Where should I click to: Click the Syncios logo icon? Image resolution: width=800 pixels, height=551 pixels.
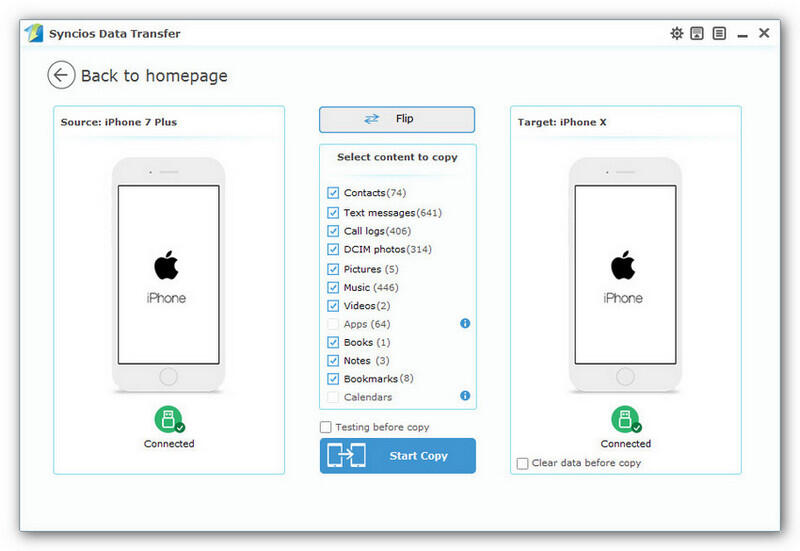(x=34, y=33)
